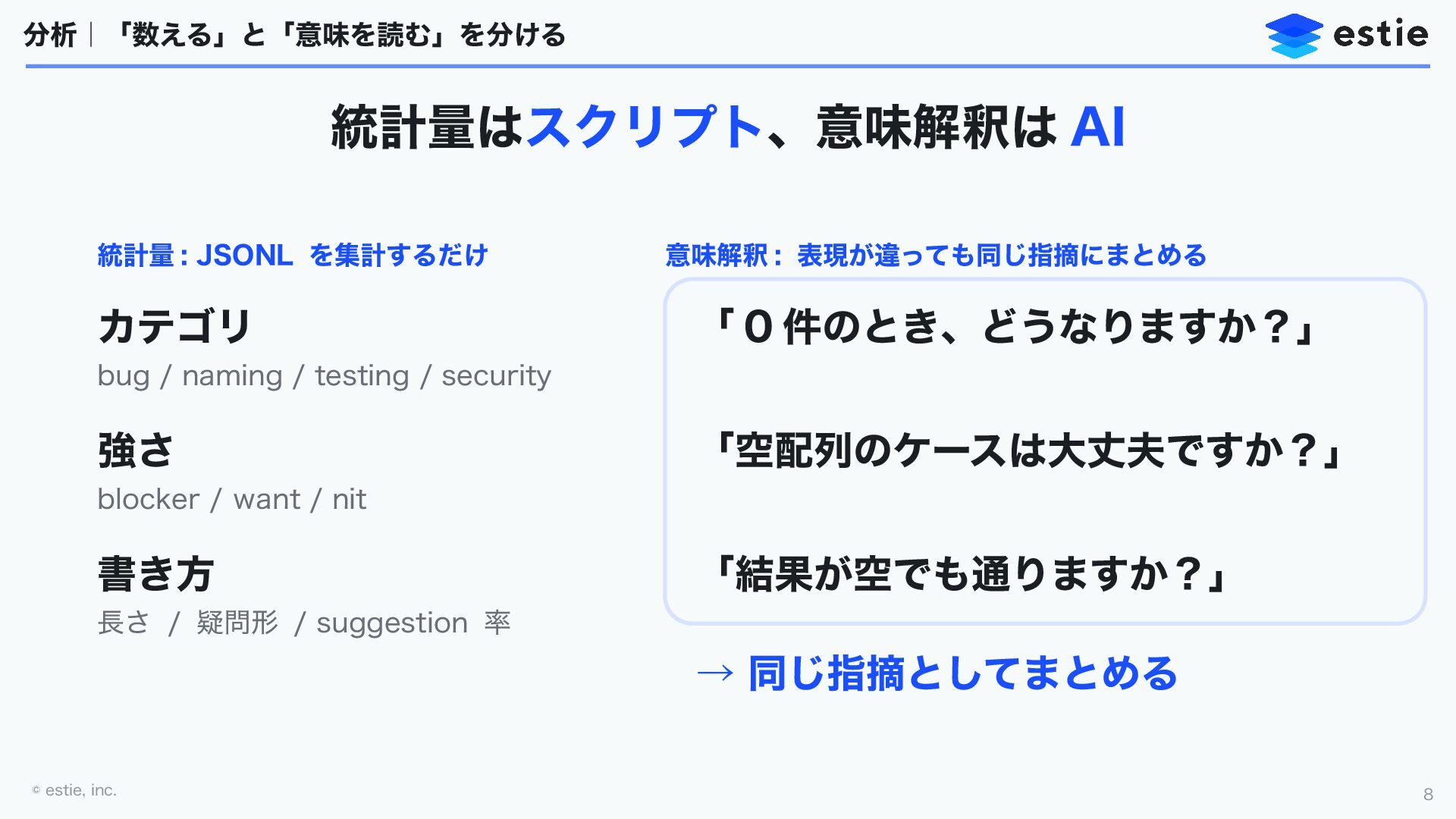Click the blue arrow before 同じ指摘としてまとめる

715,673
